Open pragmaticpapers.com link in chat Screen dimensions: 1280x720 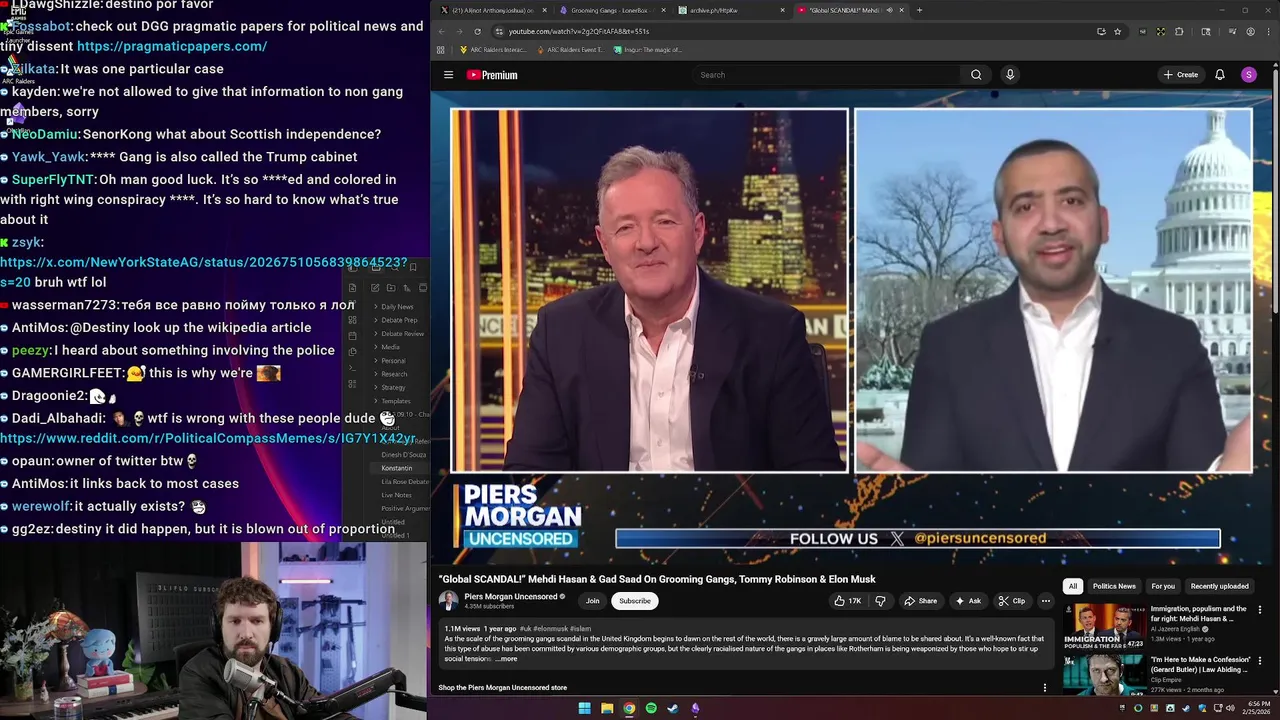click(x=172, y=46)
